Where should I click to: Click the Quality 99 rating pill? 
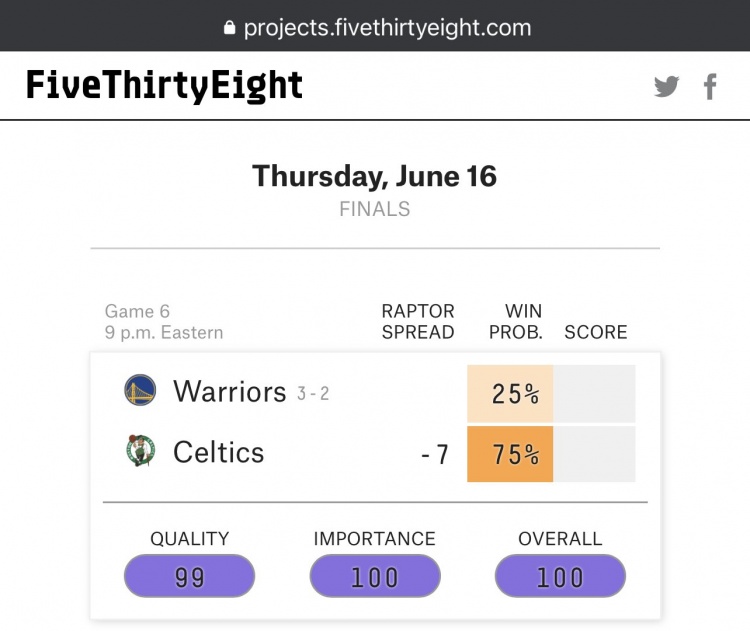point(189,576)
